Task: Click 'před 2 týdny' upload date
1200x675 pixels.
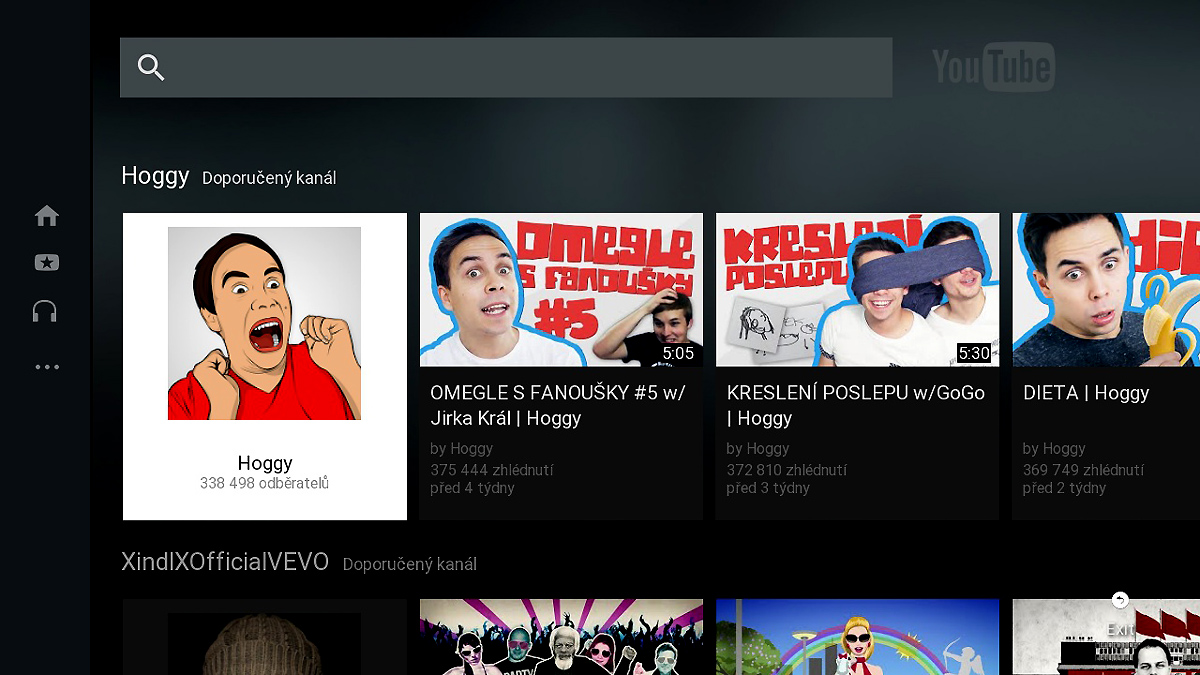Action: pos(1064,488)
